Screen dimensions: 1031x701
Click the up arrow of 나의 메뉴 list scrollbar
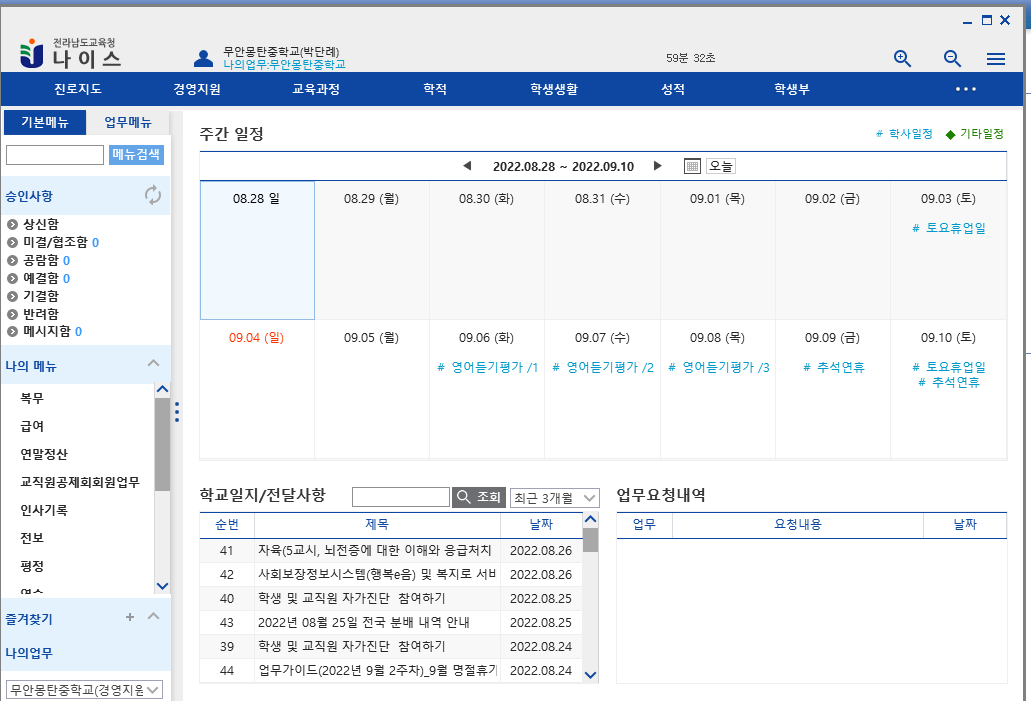[162, 389]
